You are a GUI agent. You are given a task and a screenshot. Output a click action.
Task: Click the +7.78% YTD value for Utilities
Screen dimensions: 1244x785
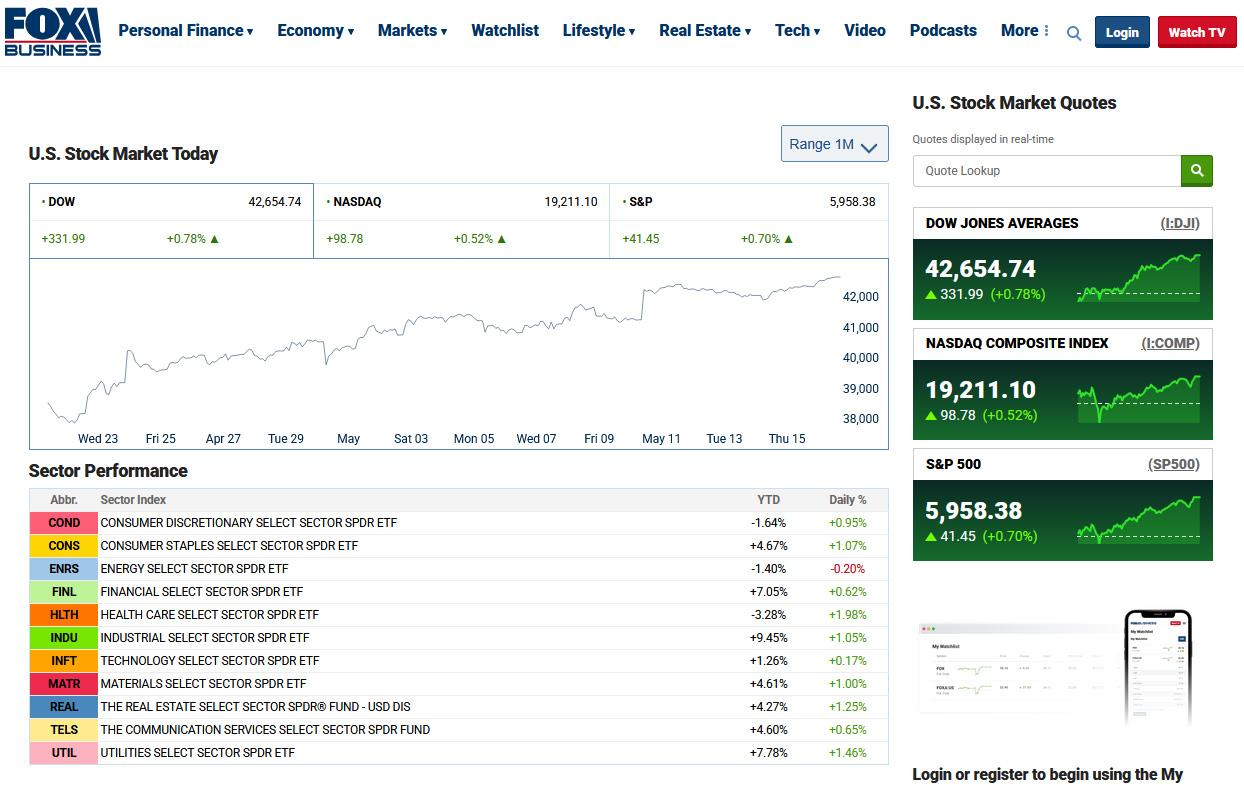point(769,753)
